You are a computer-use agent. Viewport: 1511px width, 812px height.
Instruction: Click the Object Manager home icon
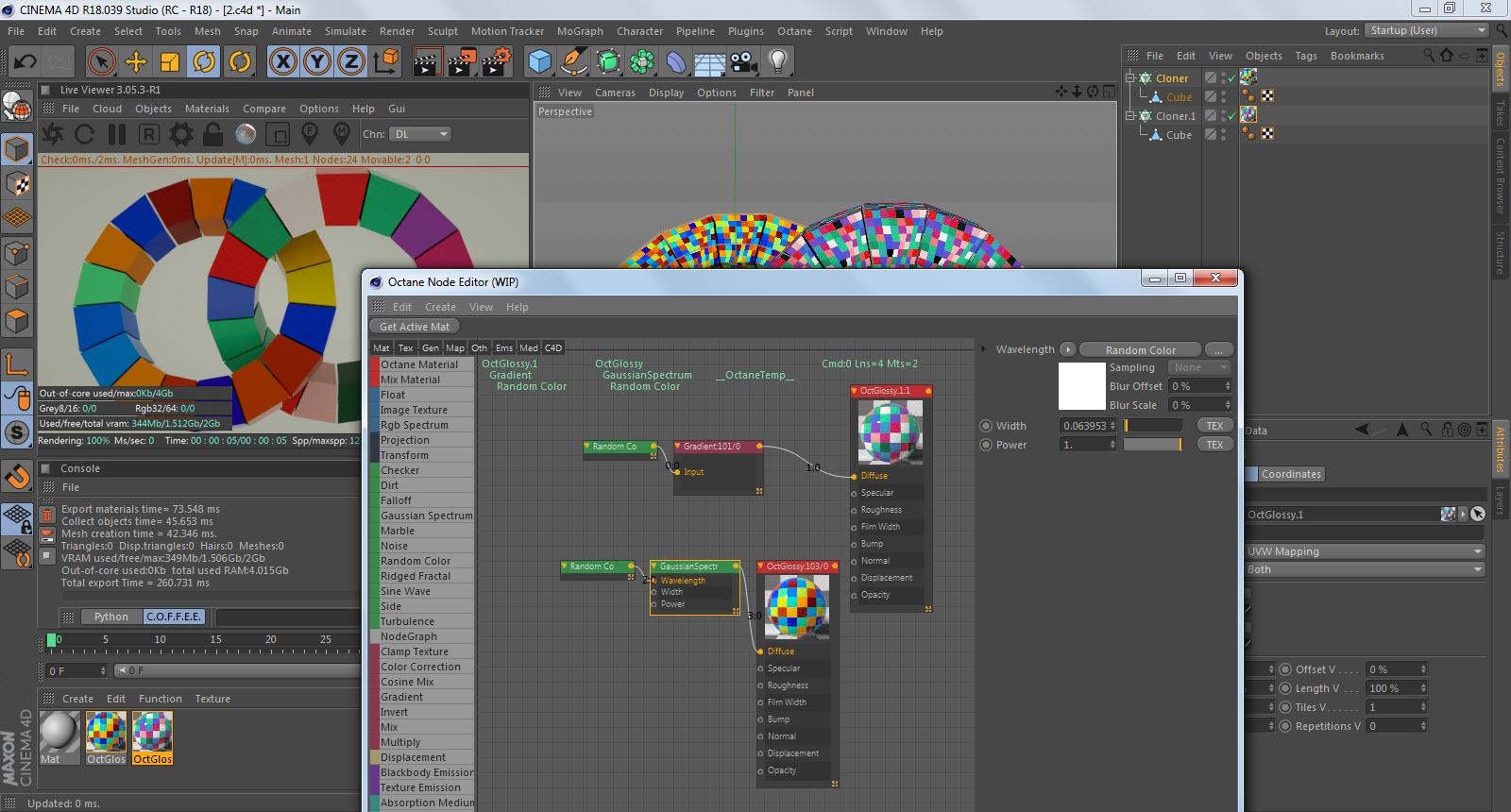(1446, 56)
